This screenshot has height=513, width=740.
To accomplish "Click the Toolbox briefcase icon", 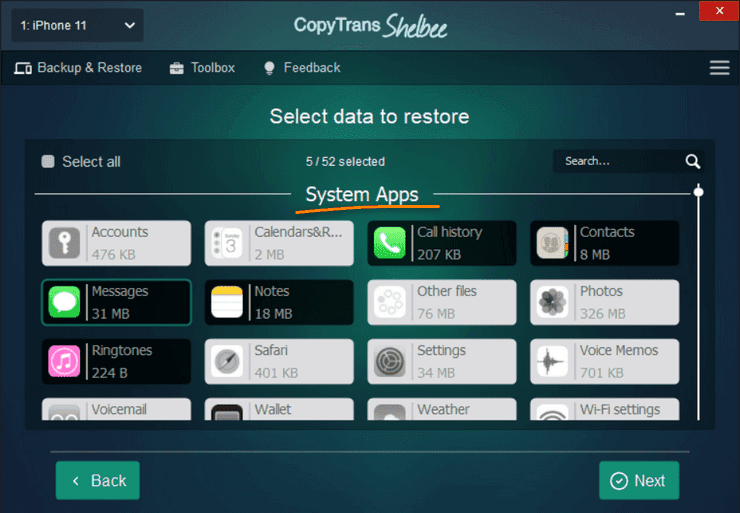I will (177, 68).
